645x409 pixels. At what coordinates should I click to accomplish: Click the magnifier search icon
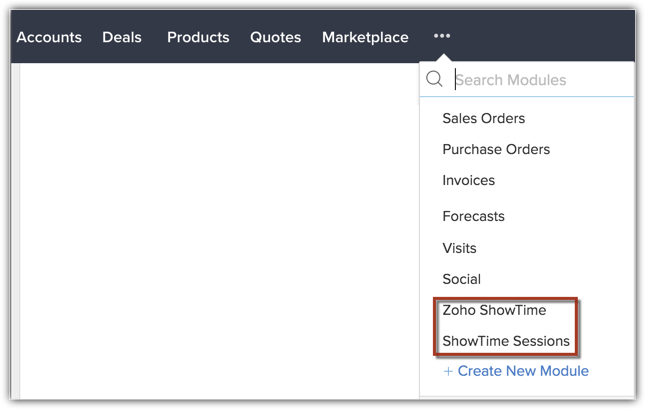(x=434, y=79)
